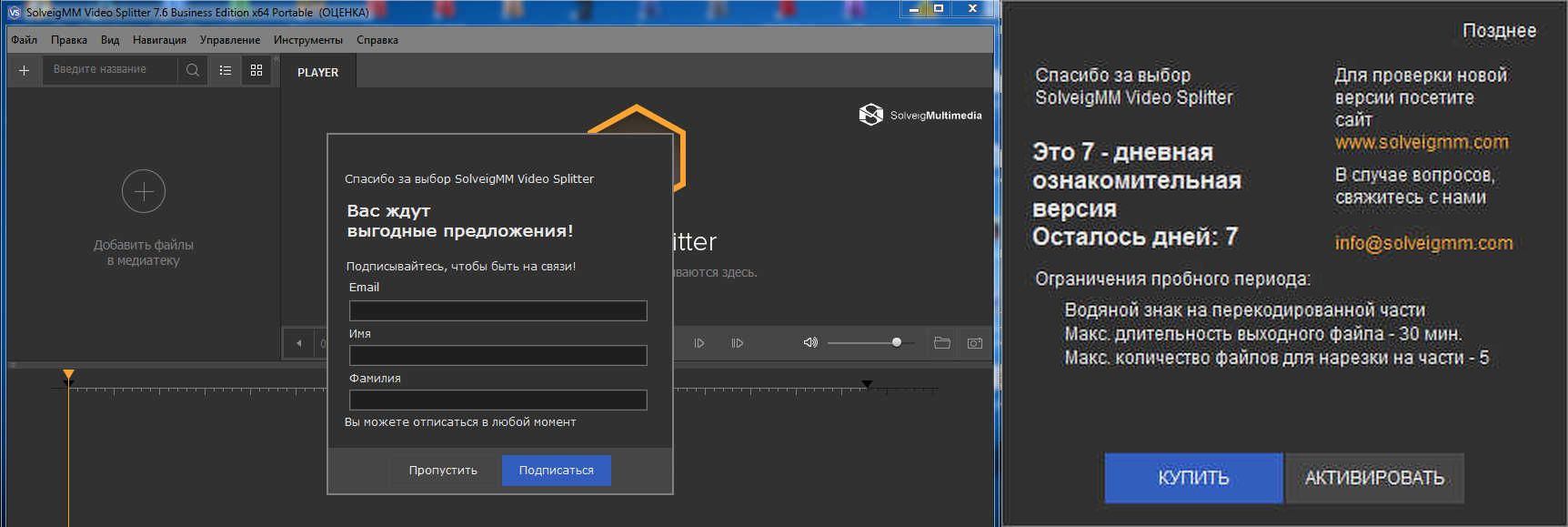
Task: Open the Инструменты menu
Action: tap(307, 40)
